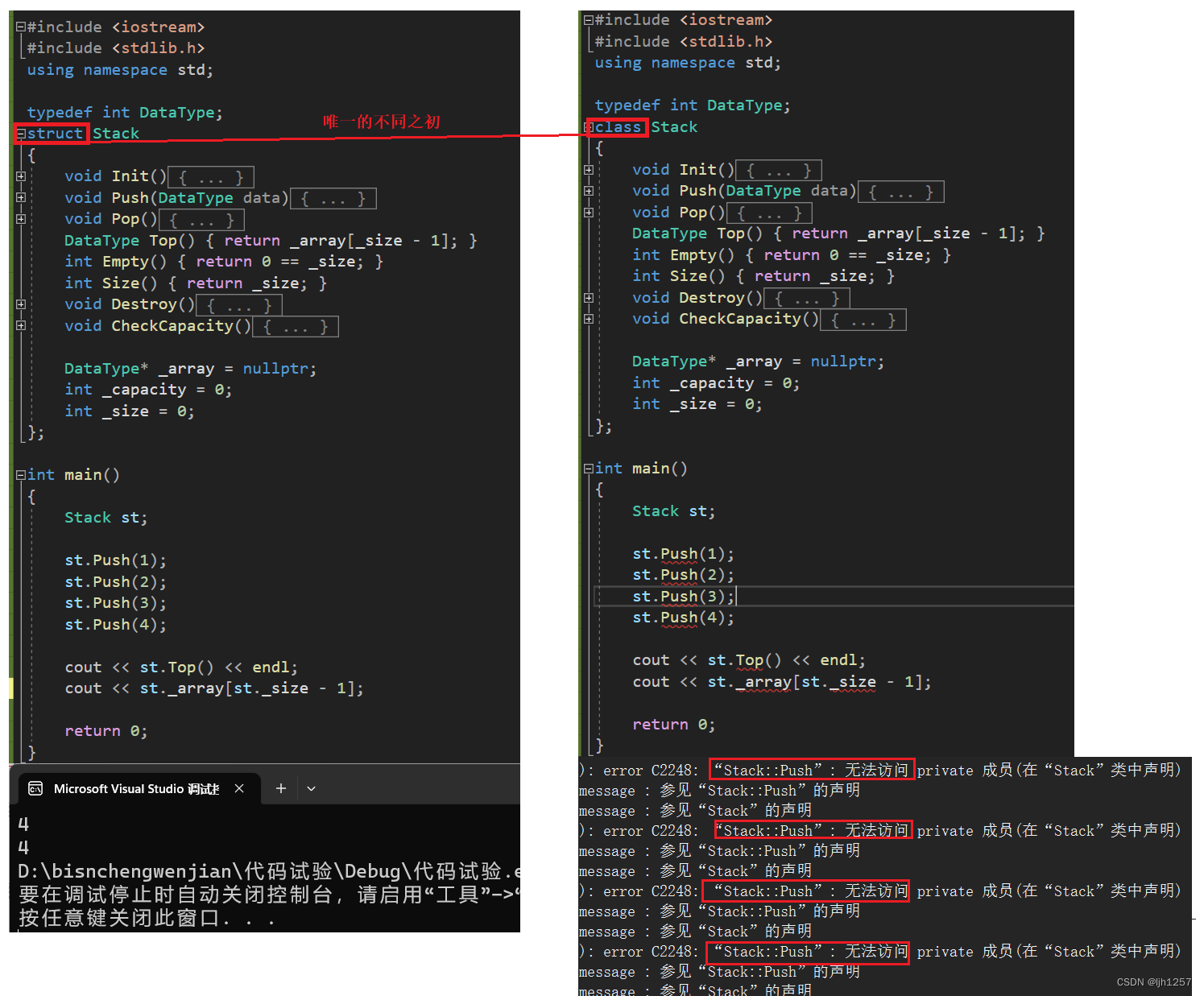Screen dimensions: 1204x996
Task: Collapse the left #include block
Action: pos(21,27)
